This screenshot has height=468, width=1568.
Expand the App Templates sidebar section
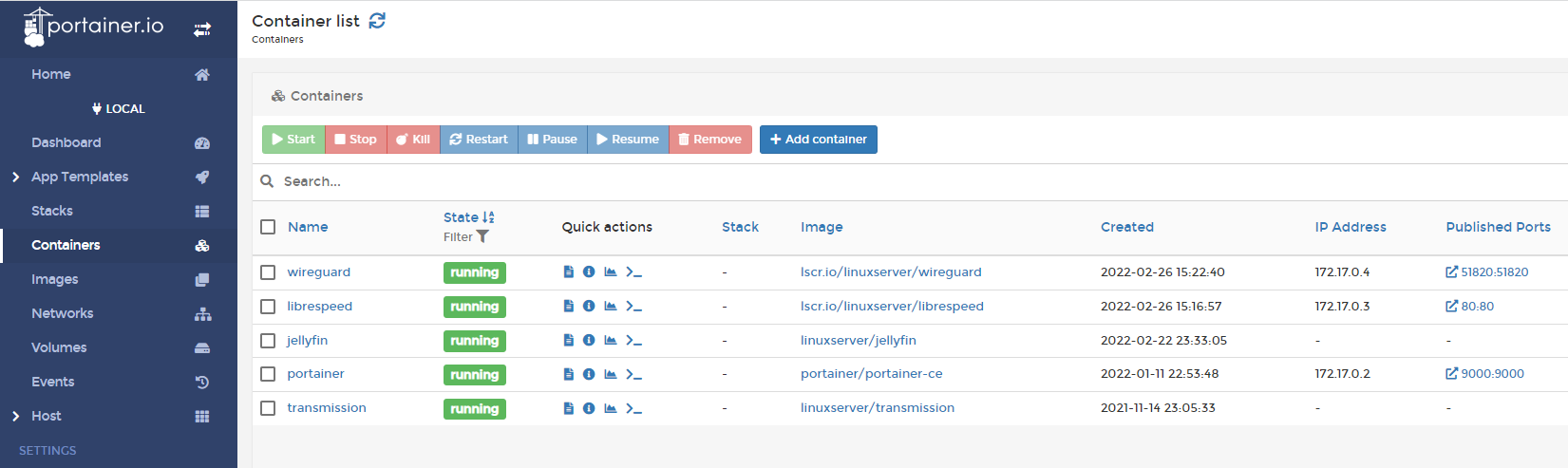coord(80,177)
